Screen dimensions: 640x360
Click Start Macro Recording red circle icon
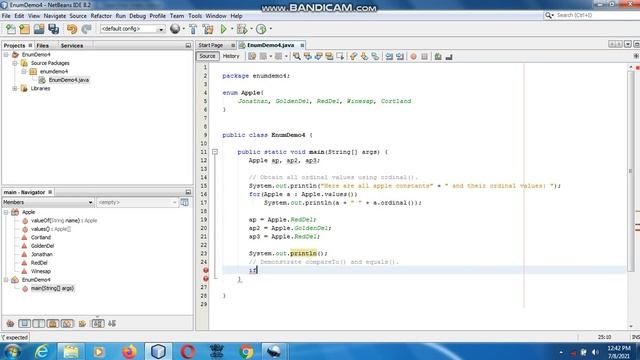point(413,56)
